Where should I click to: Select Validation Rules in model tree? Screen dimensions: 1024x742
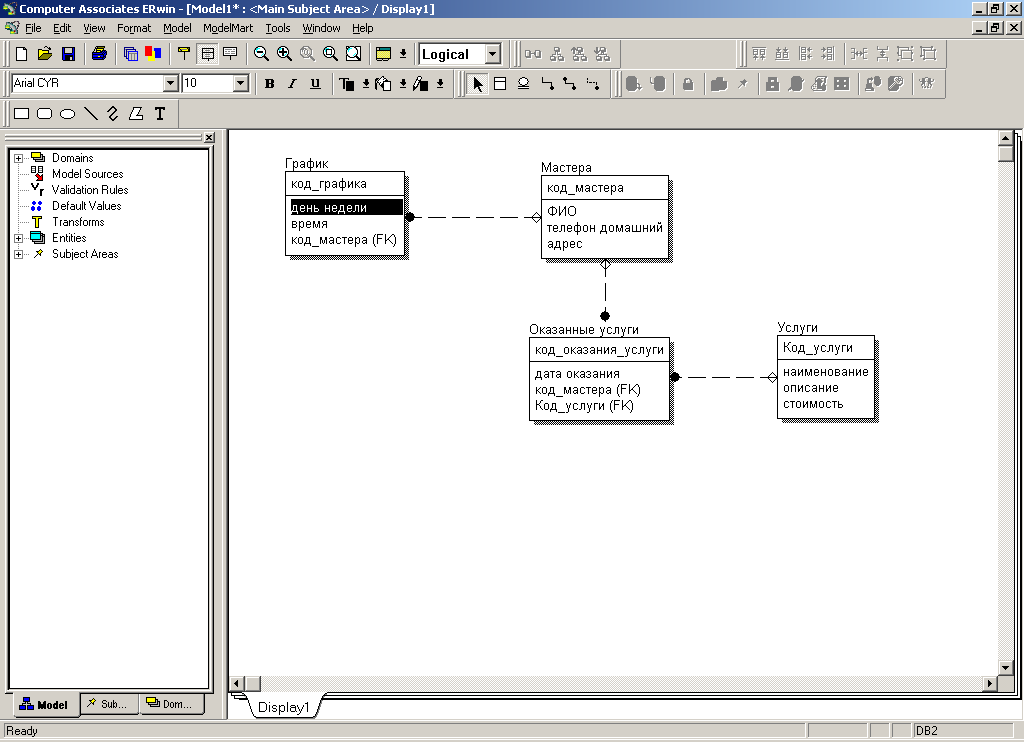pos(90,190)
